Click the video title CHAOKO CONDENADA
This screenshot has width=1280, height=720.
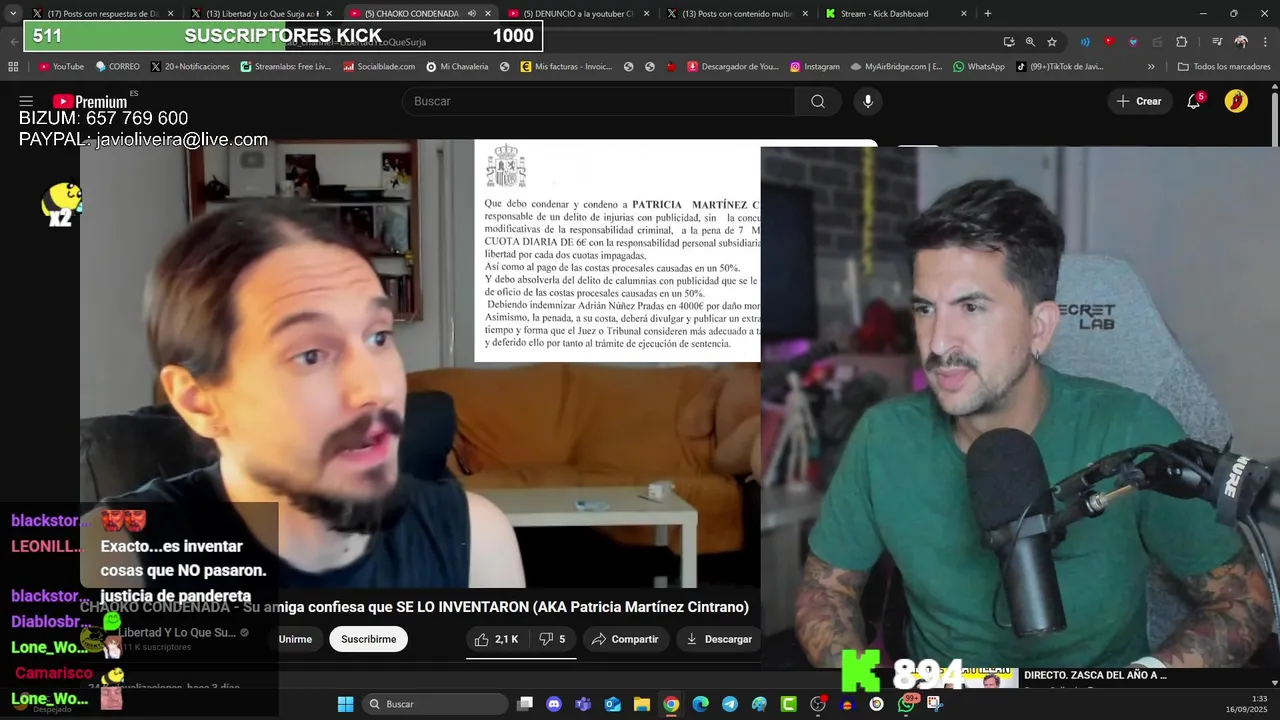(414, 607)
